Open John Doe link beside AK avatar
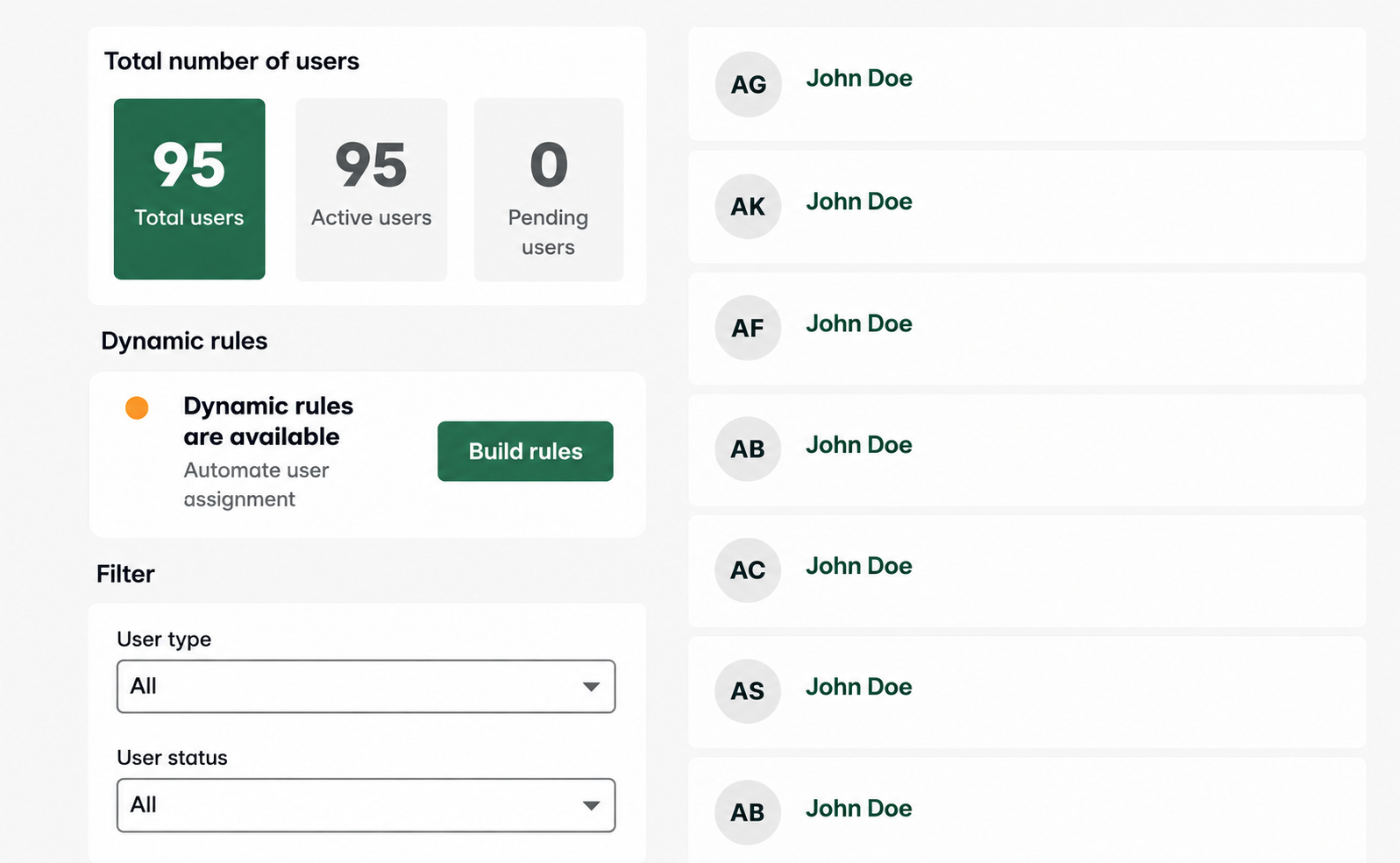This screenshot has width=1400, height=863. pos(859,202)
